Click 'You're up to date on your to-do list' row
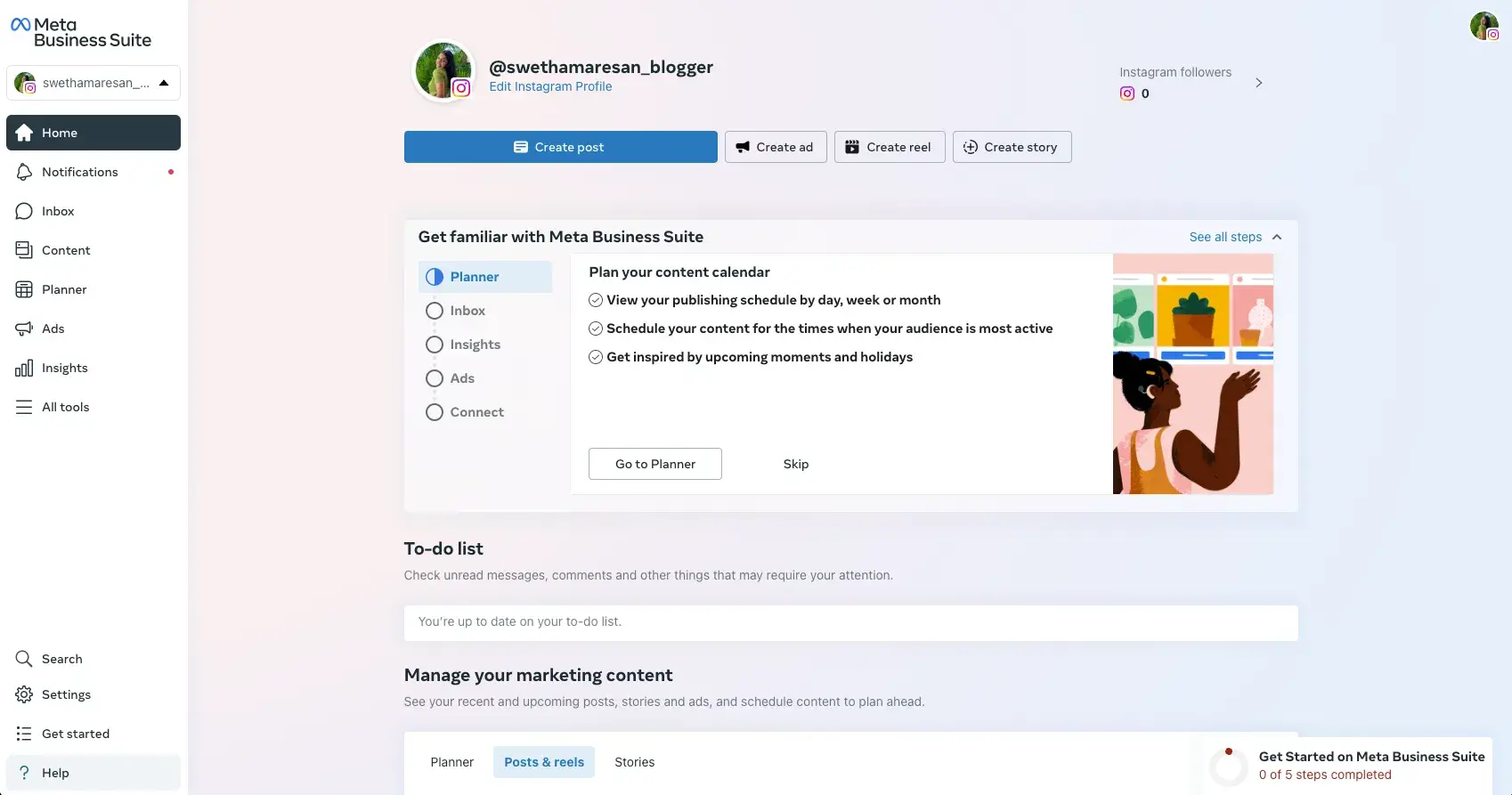 [x=851, y=623]
